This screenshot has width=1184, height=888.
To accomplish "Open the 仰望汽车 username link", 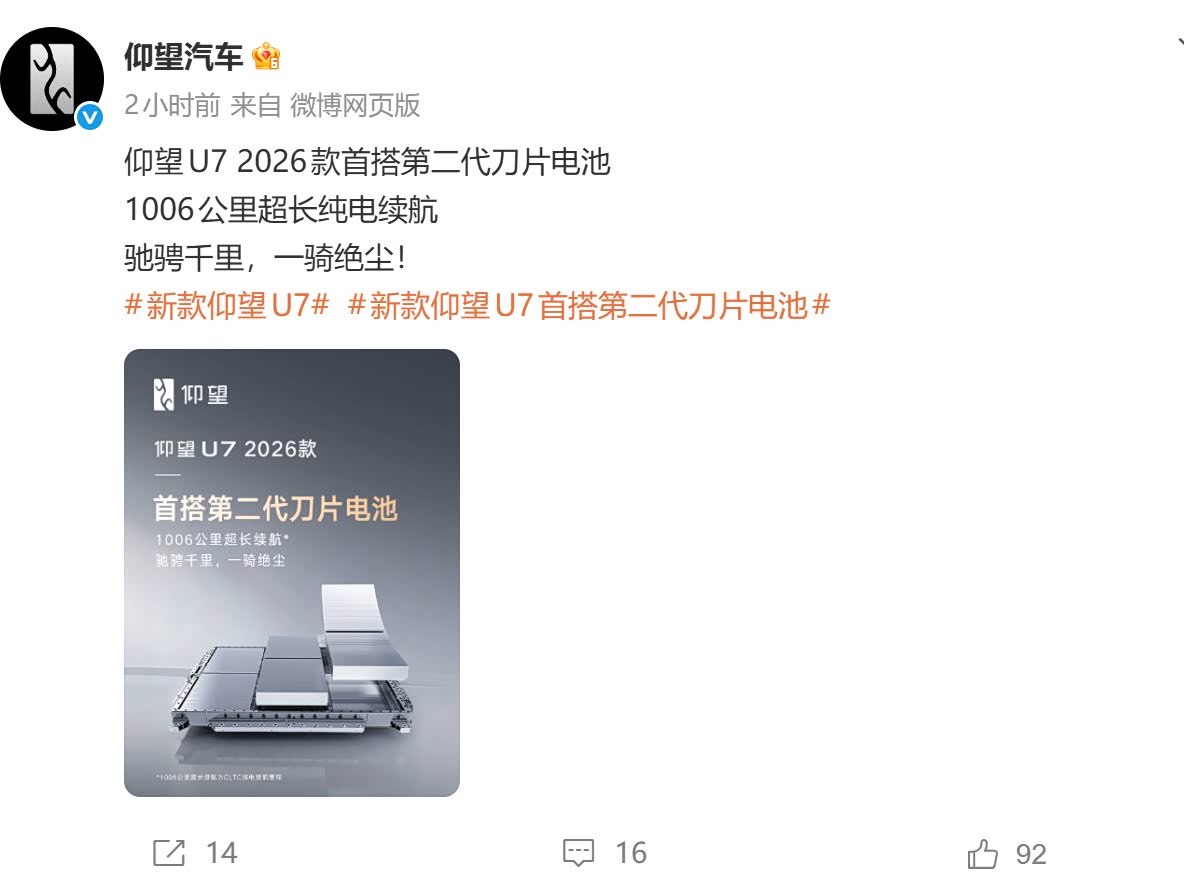I will coord(183,57).
